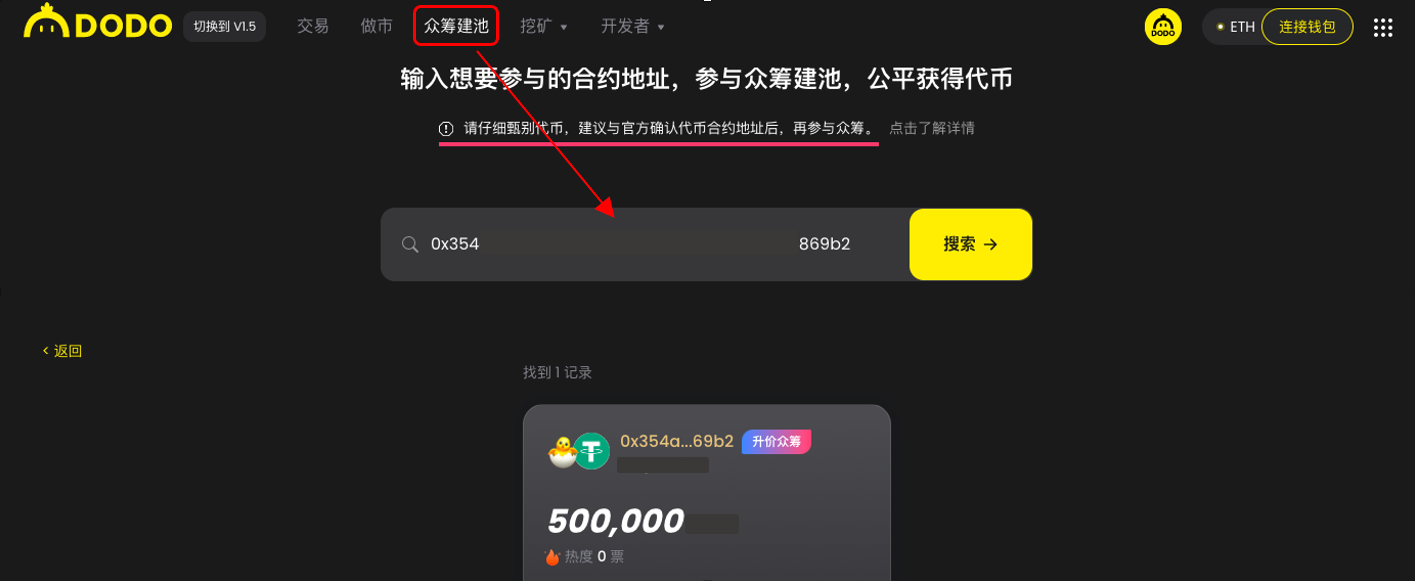Click the warning info icon beside the notice

tap(446, 129)
